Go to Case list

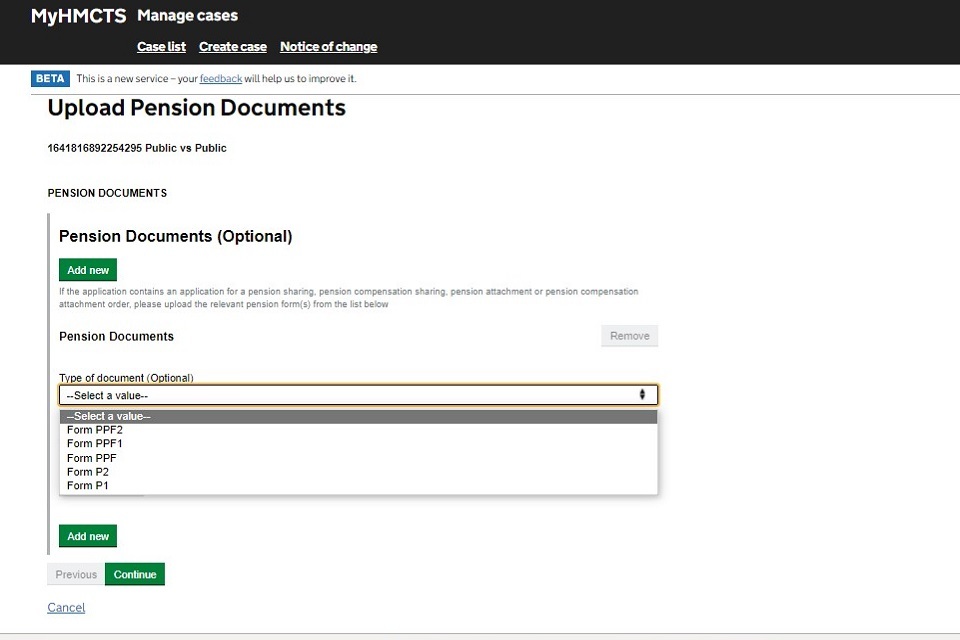coord(161,47)
